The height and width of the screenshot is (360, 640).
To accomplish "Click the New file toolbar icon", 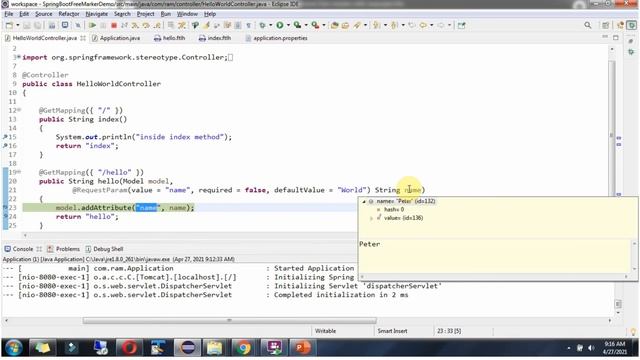I will (x=9, y=25).
